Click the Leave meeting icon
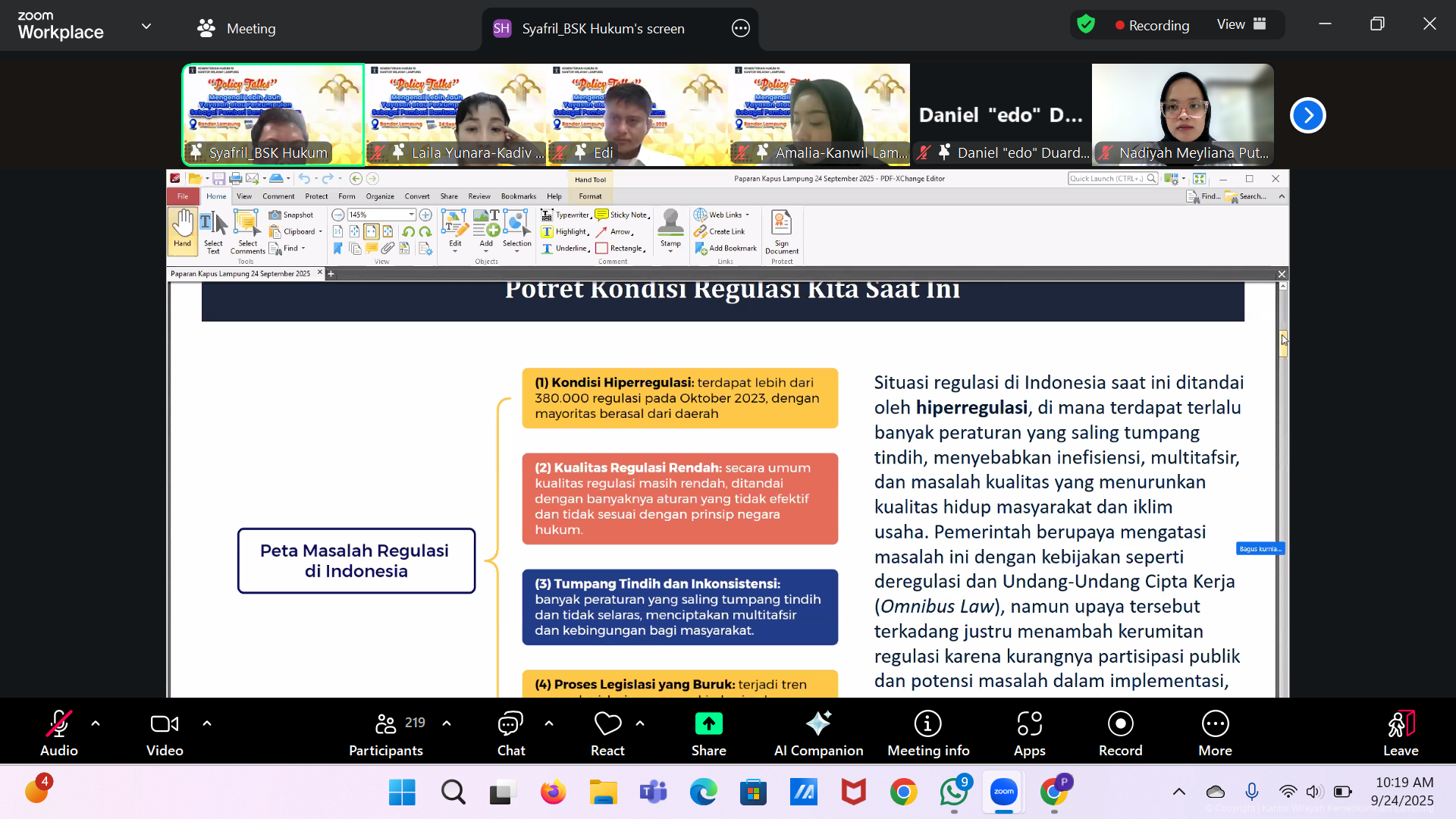The image size is (1456, 819). point(1400,724)
